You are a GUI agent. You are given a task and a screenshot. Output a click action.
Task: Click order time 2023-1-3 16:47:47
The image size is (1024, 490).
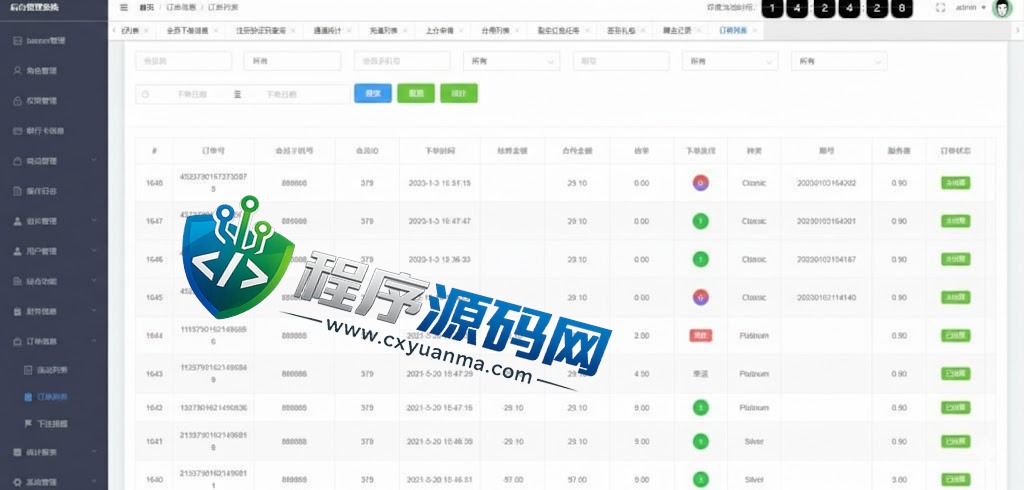[440, 221]
